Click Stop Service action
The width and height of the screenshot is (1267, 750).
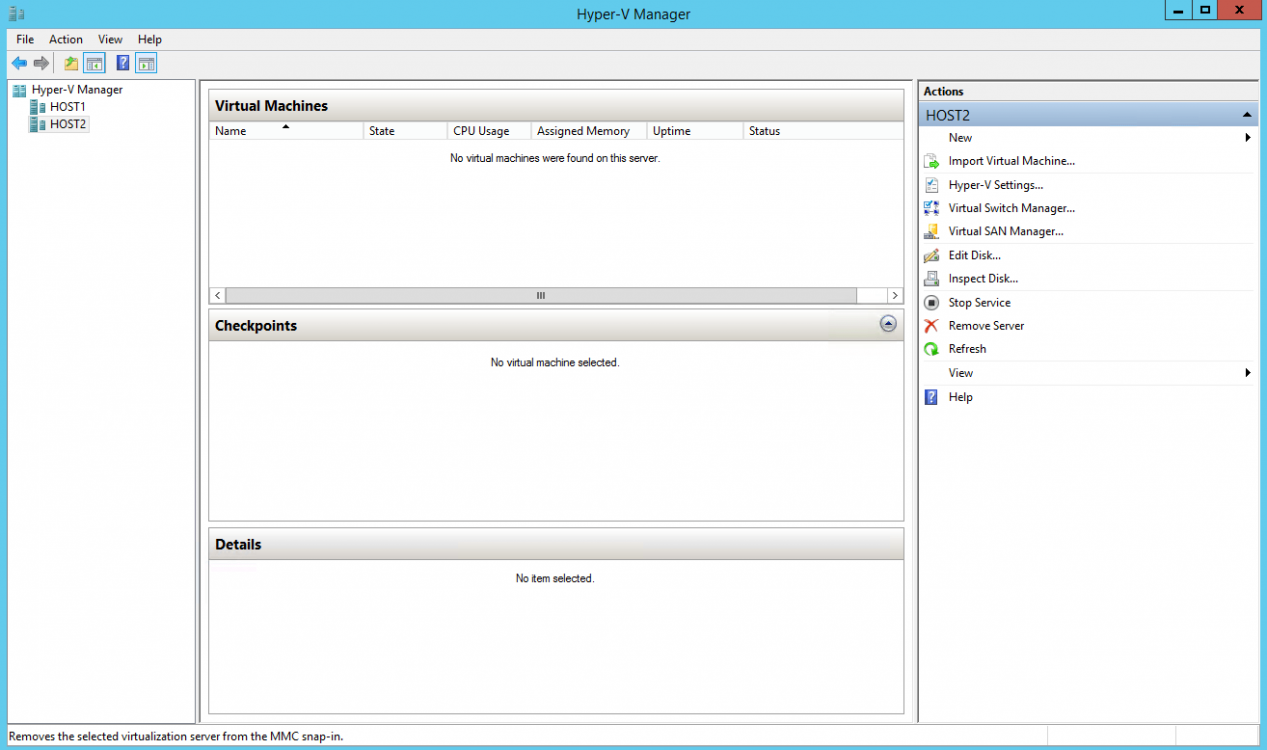(979, 303)
